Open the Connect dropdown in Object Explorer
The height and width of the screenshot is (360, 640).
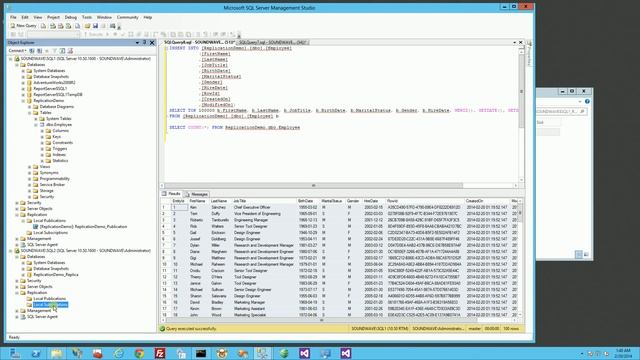point(17,51)
